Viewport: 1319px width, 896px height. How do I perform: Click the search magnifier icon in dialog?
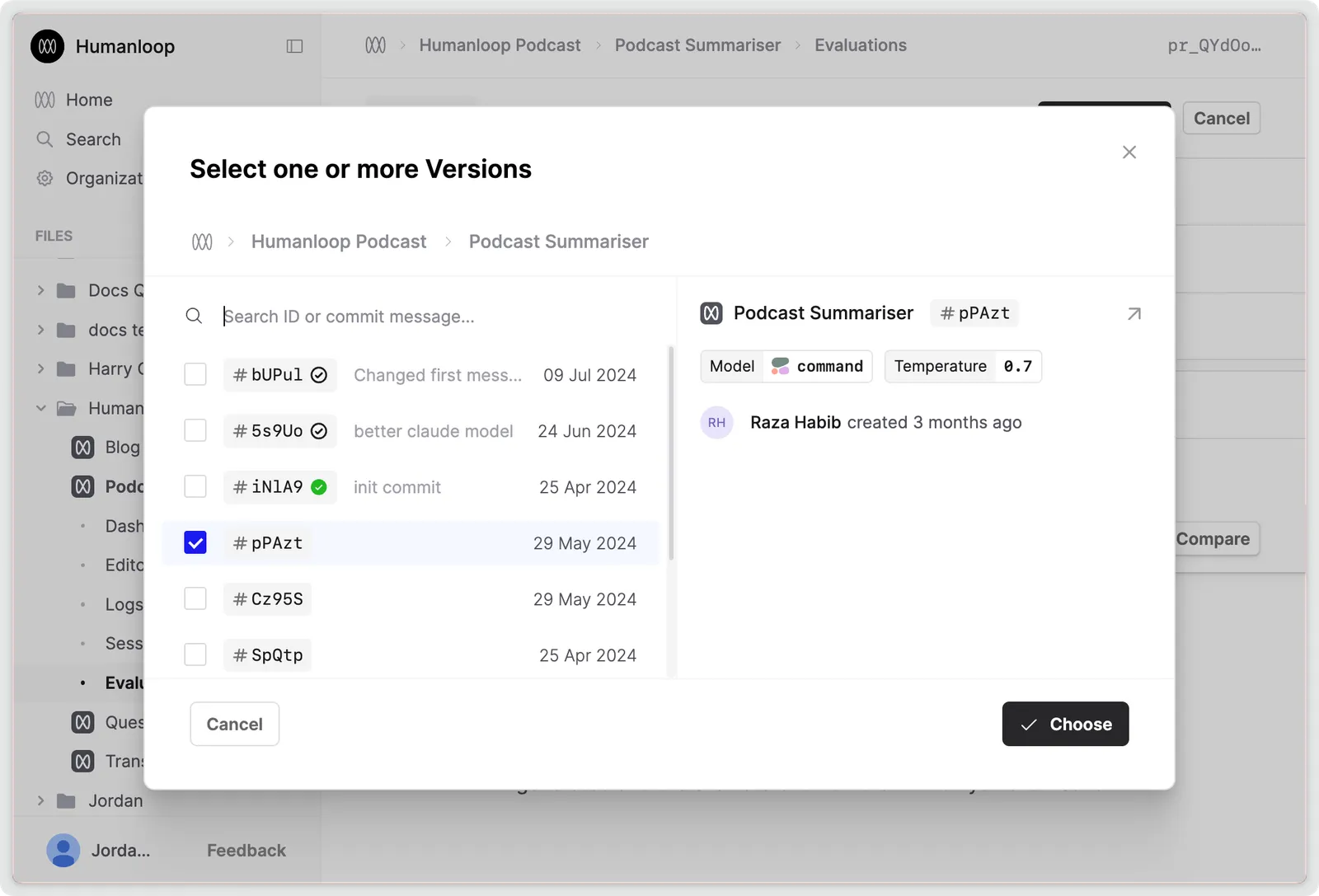(194, 317)
